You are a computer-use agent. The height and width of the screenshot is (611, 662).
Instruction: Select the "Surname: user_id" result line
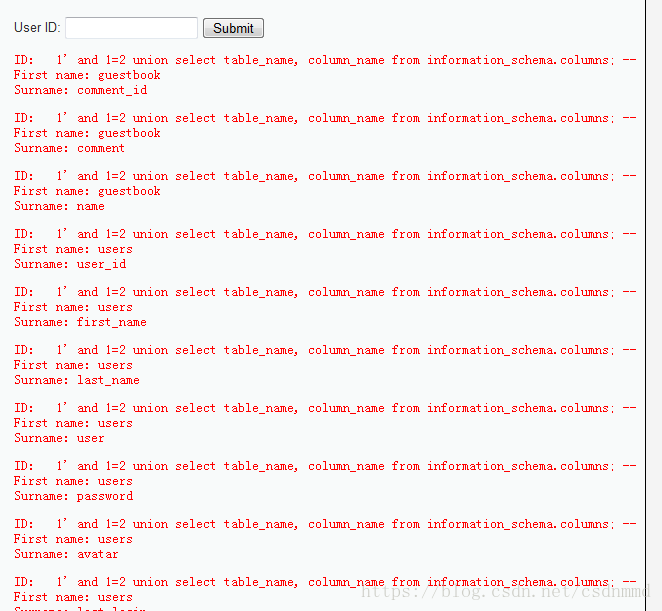tap(70, 264)
